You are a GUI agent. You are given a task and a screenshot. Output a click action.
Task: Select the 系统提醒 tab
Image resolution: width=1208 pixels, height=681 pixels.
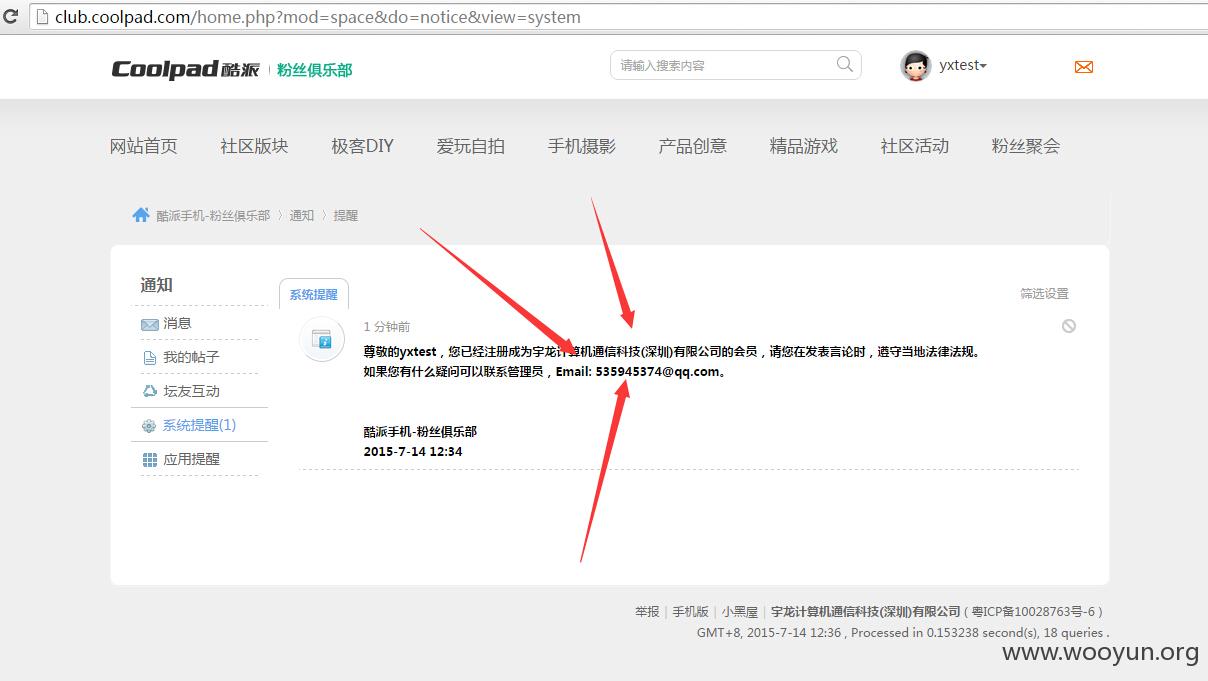313,294
